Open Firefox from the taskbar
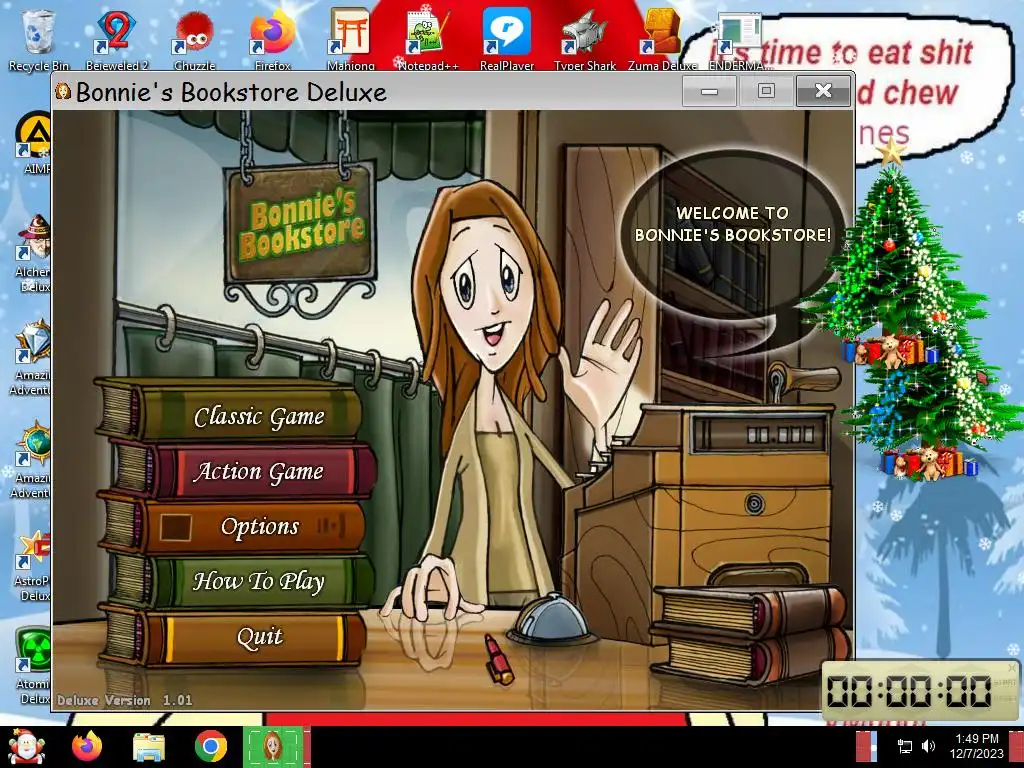Image resolution: width=1024 pixels, height=768 pixels. click(87, 747)
